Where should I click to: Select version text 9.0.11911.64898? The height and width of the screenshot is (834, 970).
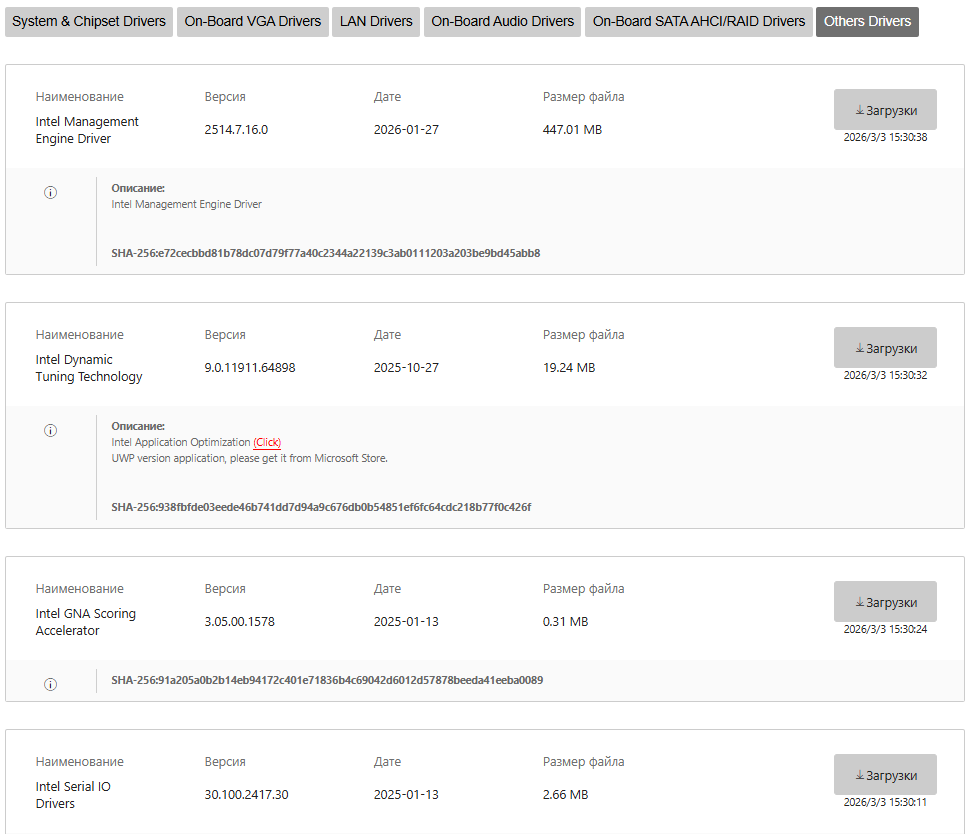tap(250, 368)
